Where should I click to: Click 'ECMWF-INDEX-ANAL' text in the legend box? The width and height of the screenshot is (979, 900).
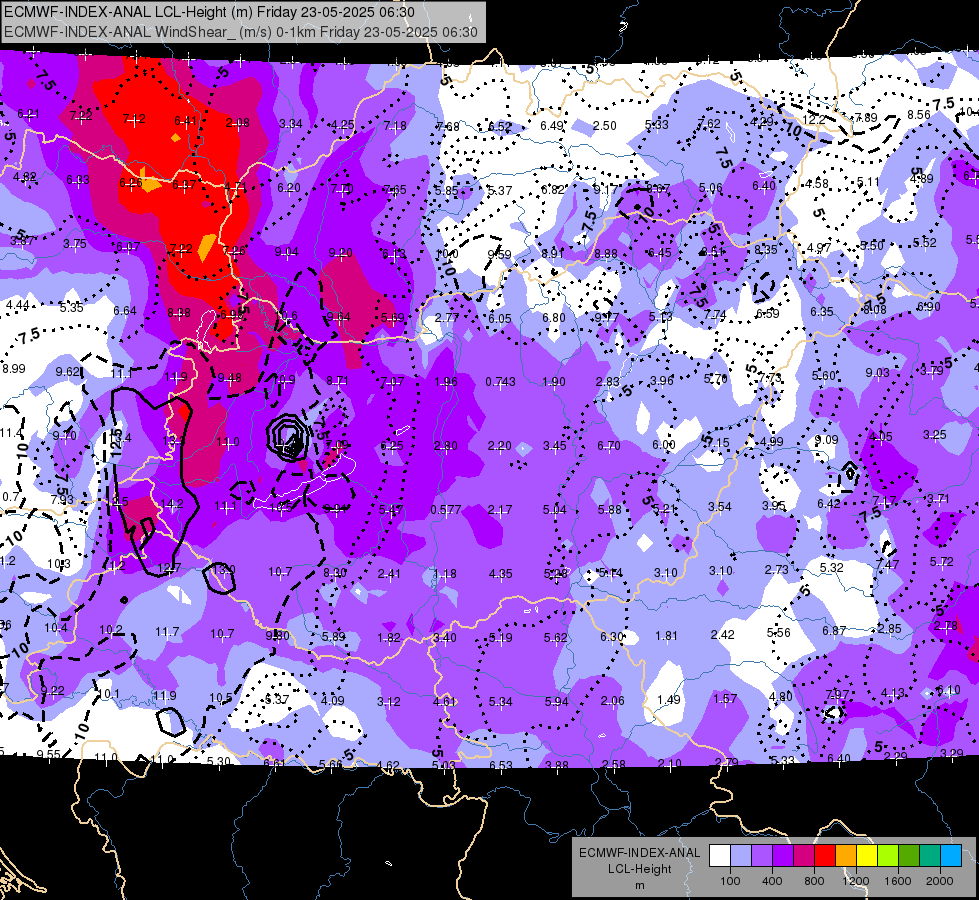coord(639,853)
